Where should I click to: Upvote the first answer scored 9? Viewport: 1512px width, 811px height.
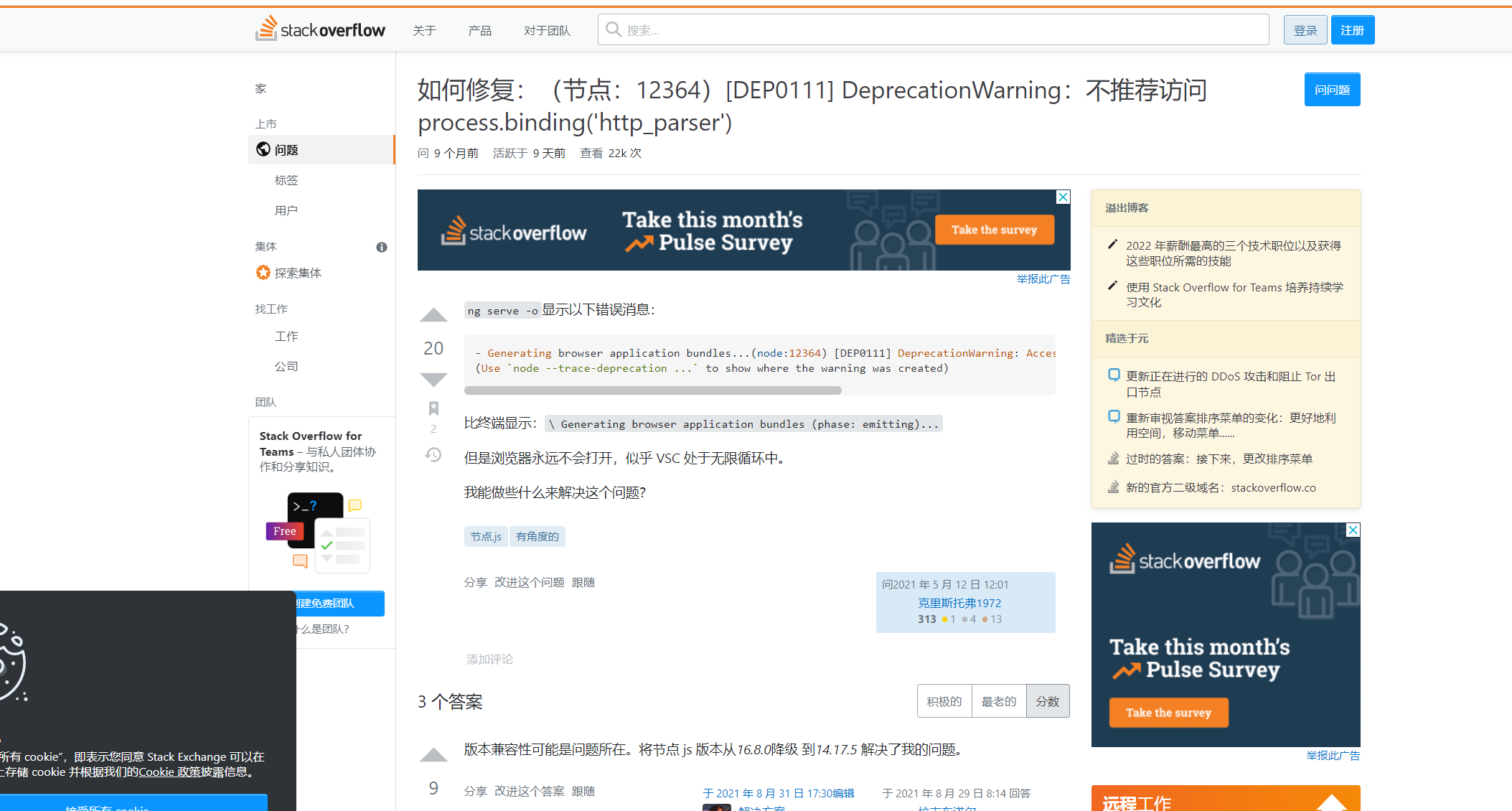click(x=433, y=755)
